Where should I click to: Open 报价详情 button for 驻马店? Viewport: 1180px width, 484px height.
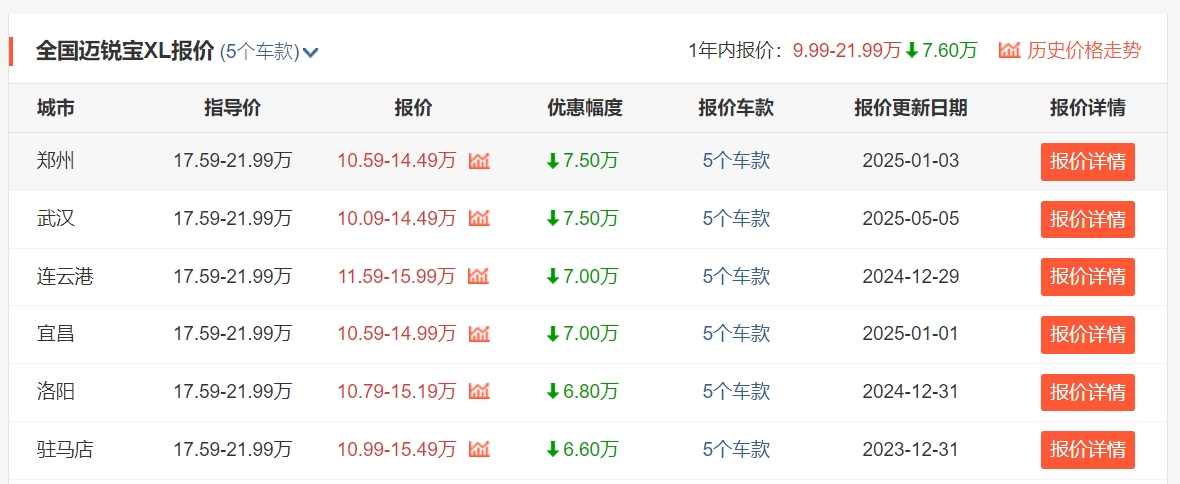tap(1087, 450)
